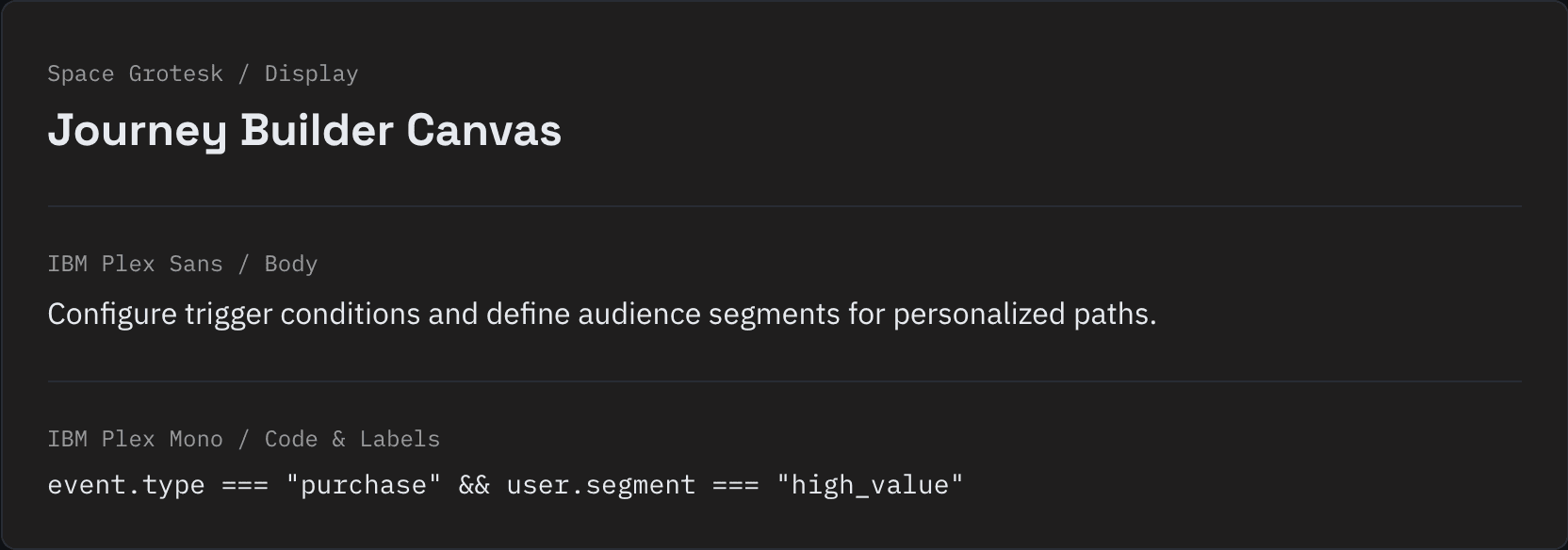Click "high_value" string in the code line
The height and width of the screenshot is (550, 1568).
[x=870, y=485]
